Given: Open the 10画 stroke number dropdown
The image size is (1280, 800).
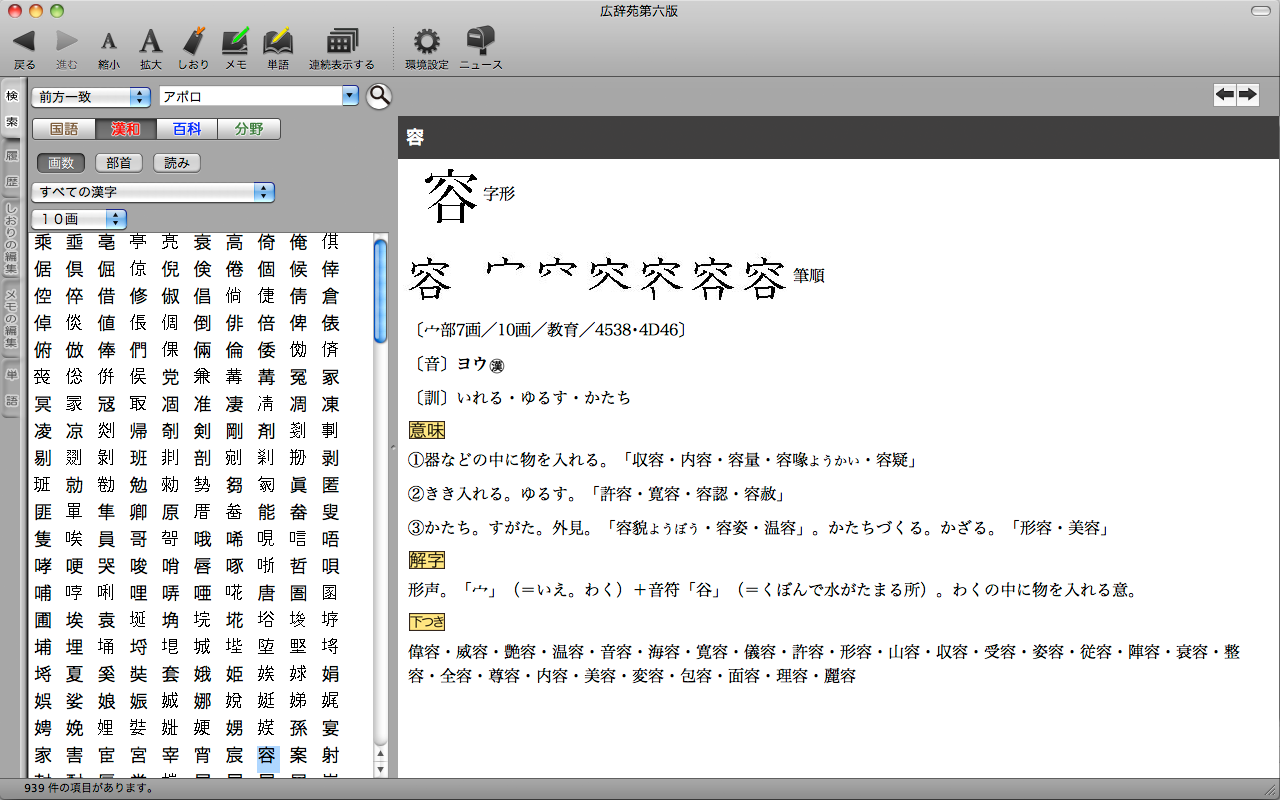Looking at the screenshot, I should pyautogui.click(x=79, y=219).
